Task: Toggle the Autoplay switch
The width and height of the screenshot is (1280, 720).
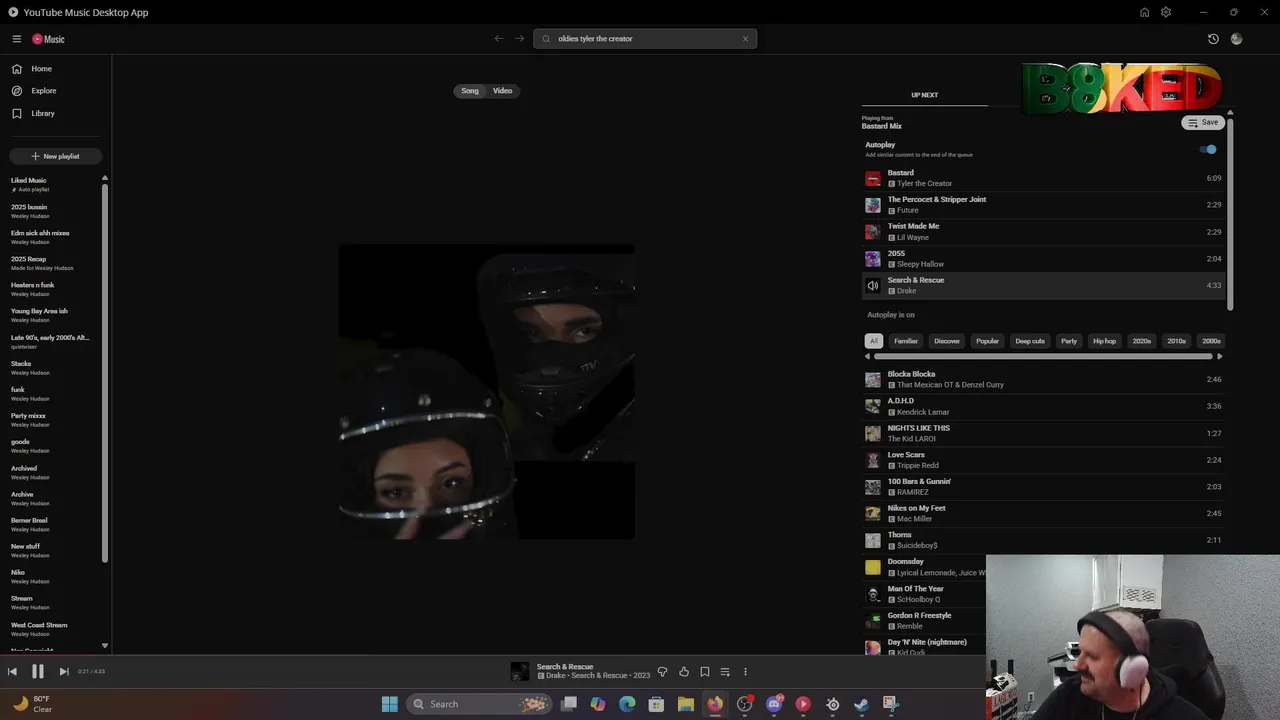Action: [x=1209, y=149]
